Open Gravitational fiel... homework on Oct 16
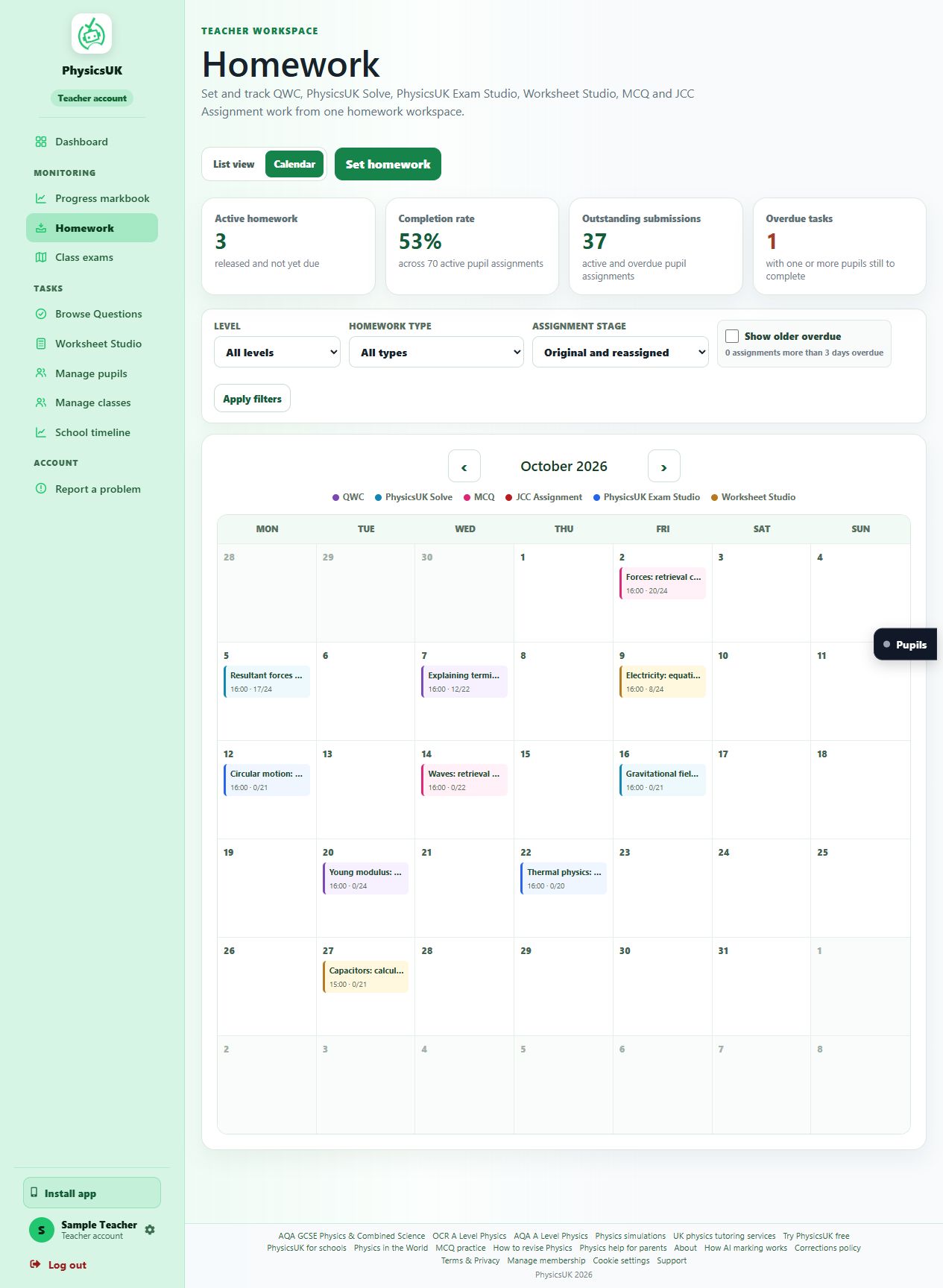The width and height of the screenshot is (943, 1288). [663, 780]
